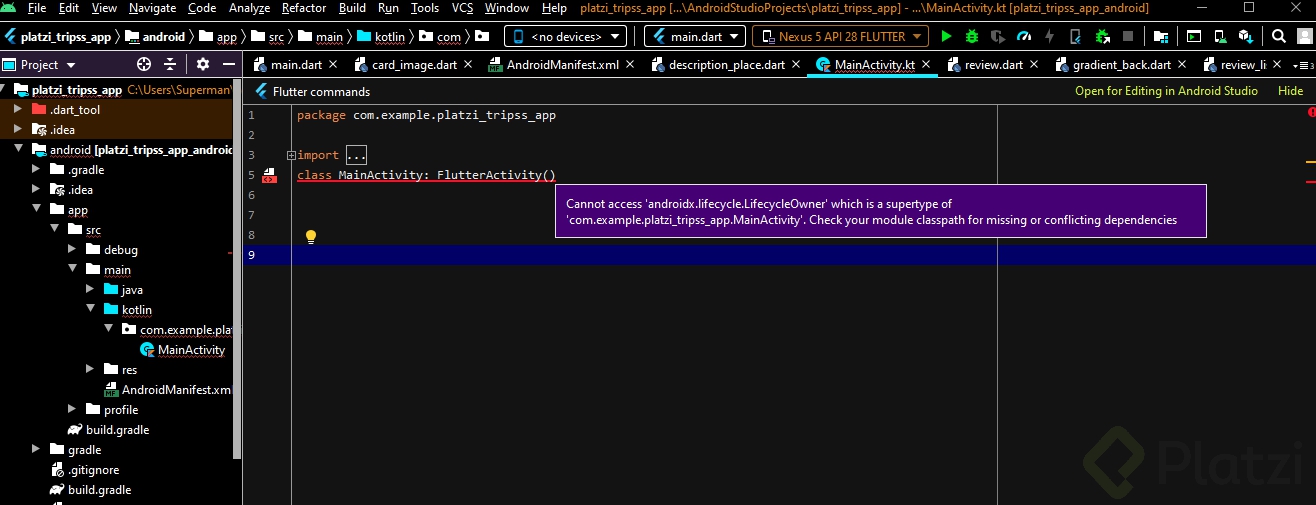The width and height of the screenshot is (1316, 505).
Task: Open the Nexus 5 API 28 FLUTTER dropdown
Action: (840, 36)
